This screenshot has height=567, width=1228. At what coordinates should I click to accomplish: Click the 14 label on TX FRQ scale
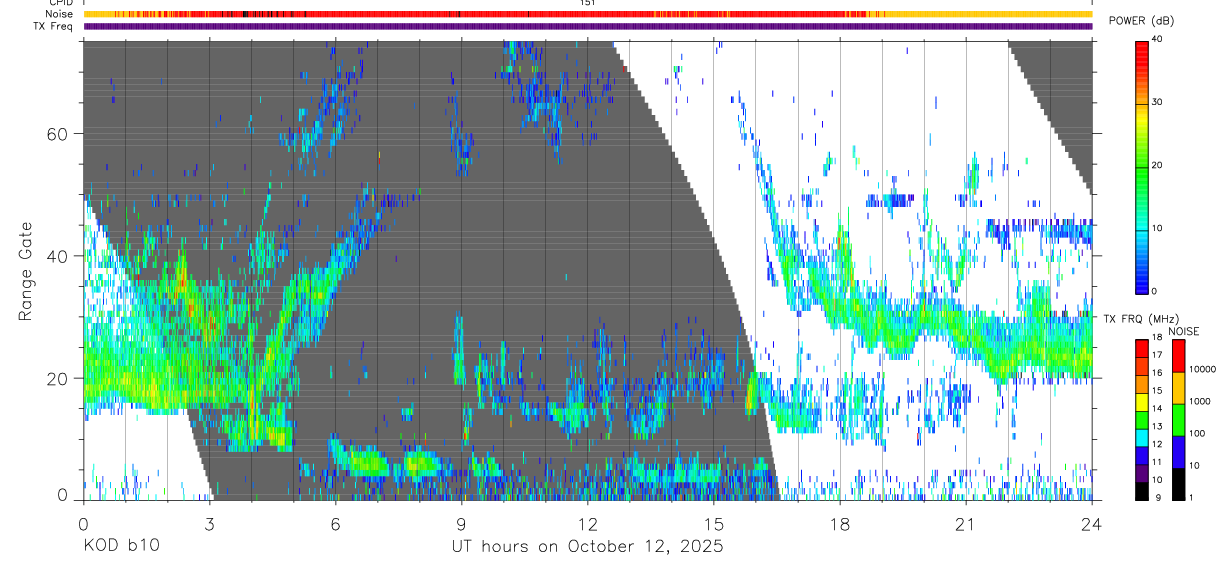point(1157,409)
